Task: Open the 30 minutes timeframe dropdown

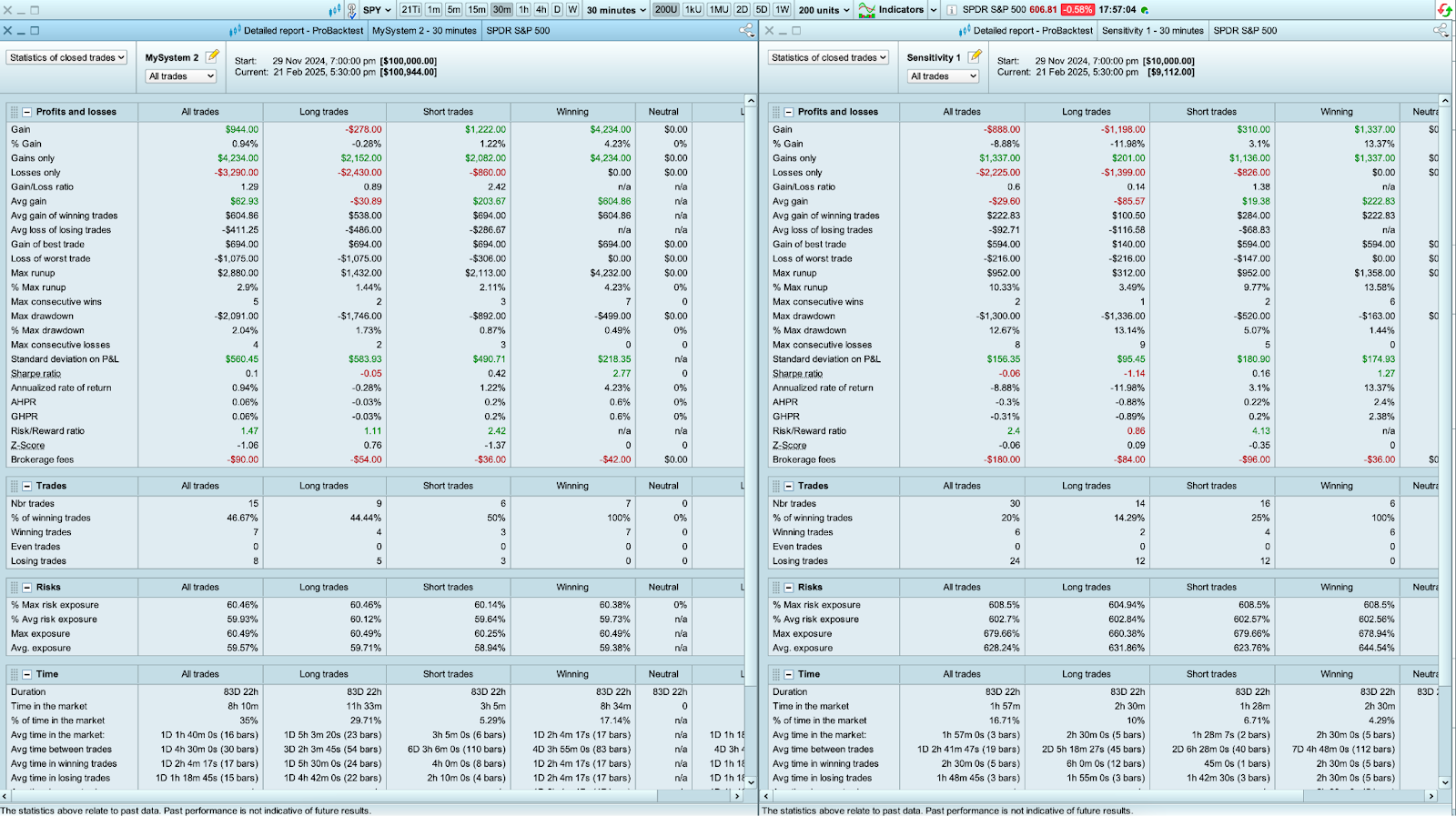Action: tap(616, 10)
